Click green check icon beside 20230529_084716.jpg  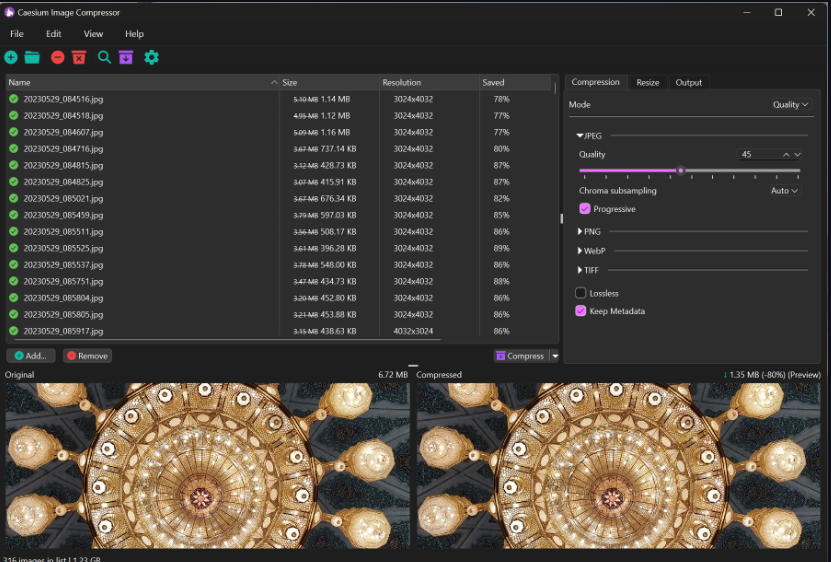point(14,148)
